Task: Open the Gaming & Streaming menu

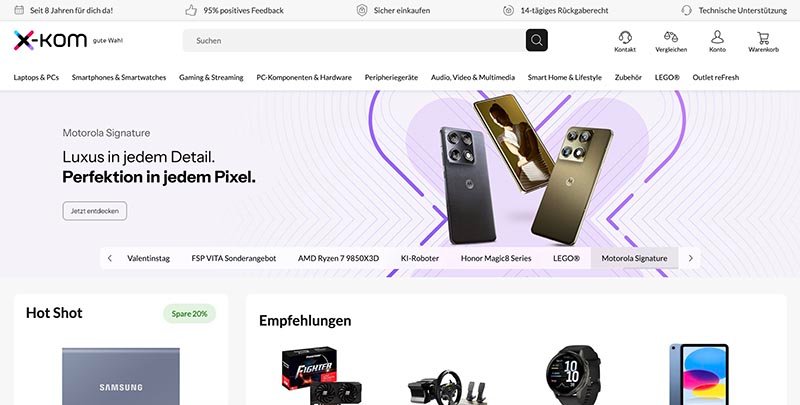Action: (x=211, y=78)
